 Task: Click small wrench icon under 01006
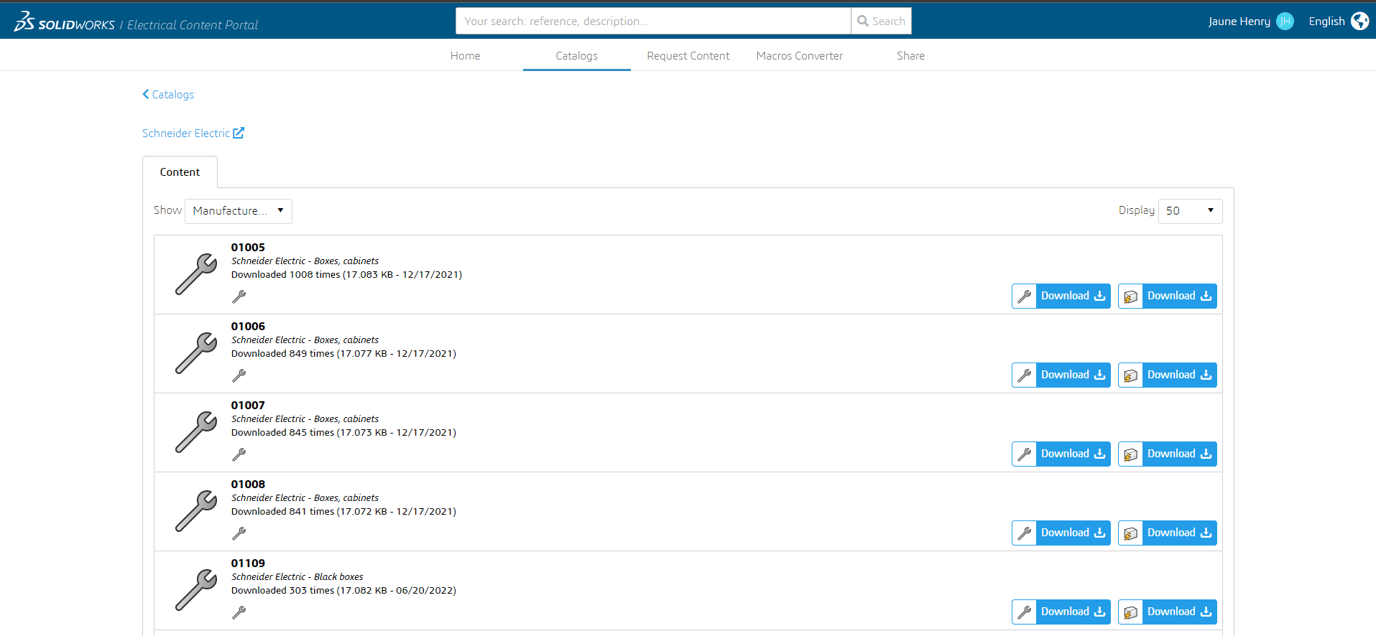pos(239,376)
